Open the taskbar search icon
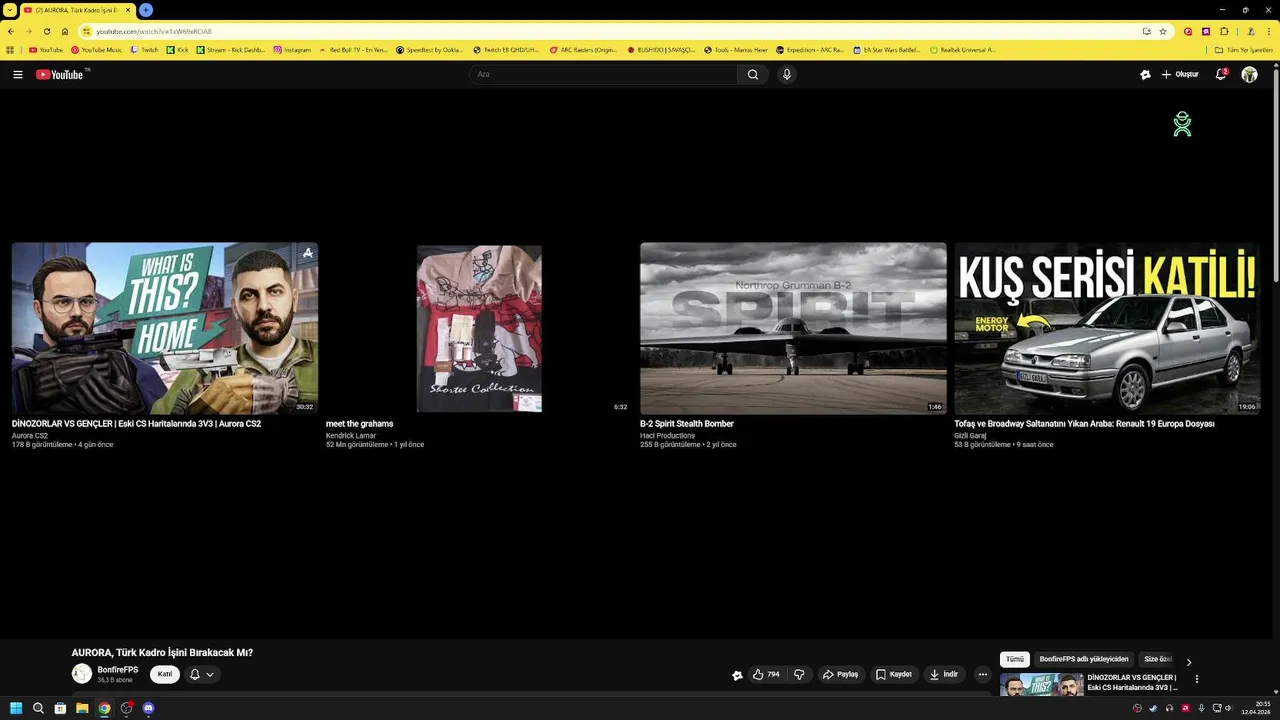1280x720 pixels. tap(38, 708)
